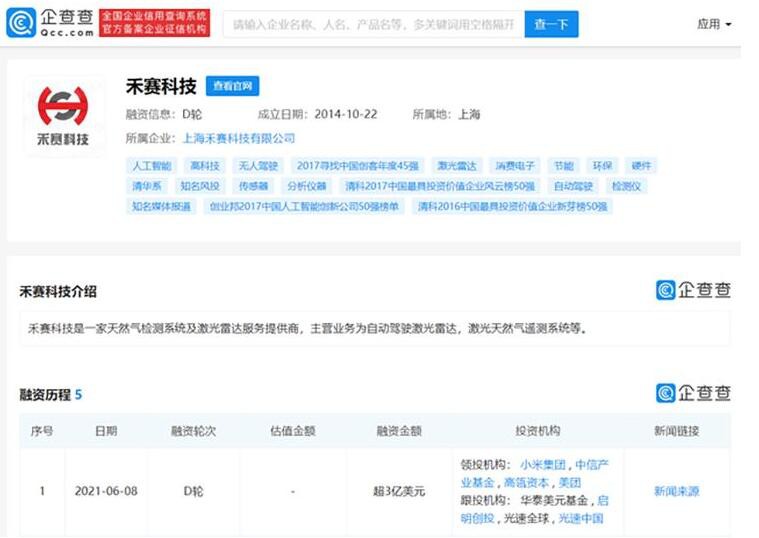Select the 消费电子 tag
Screen dimensions: 759x538
[515, 166]
